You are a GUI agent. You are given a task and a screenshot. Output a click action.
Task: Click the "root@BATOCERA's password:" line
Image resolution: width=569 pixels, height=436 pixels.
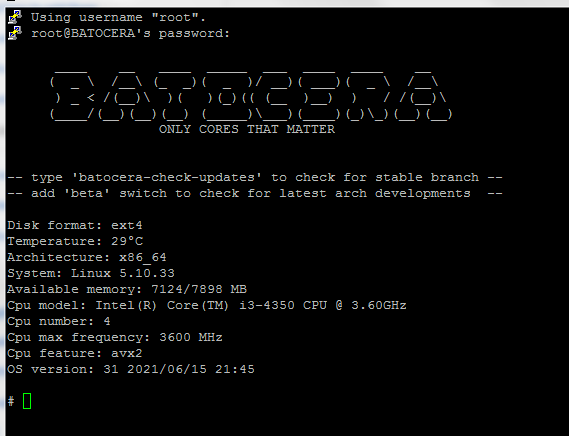pos(130,33)
